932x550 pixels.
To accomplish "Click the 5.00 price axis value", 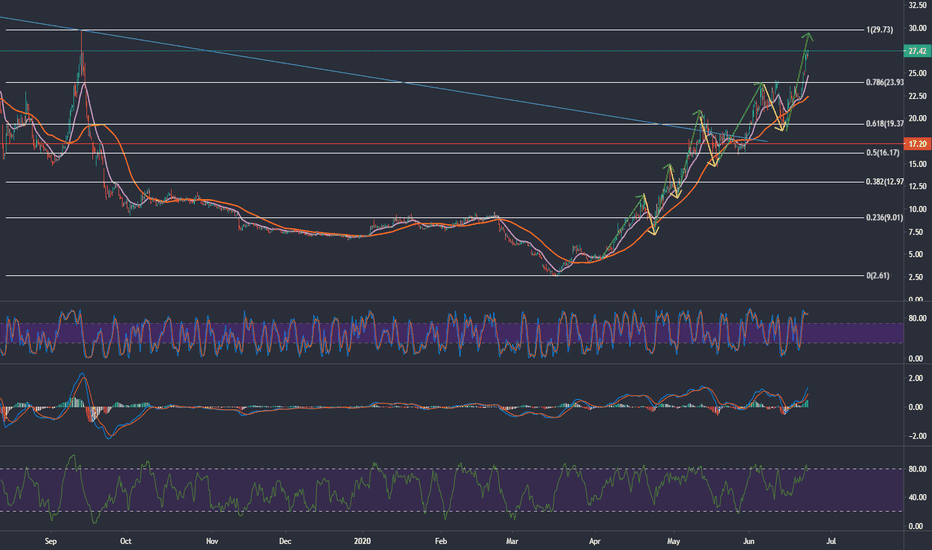I will click(x=916, y=254).
